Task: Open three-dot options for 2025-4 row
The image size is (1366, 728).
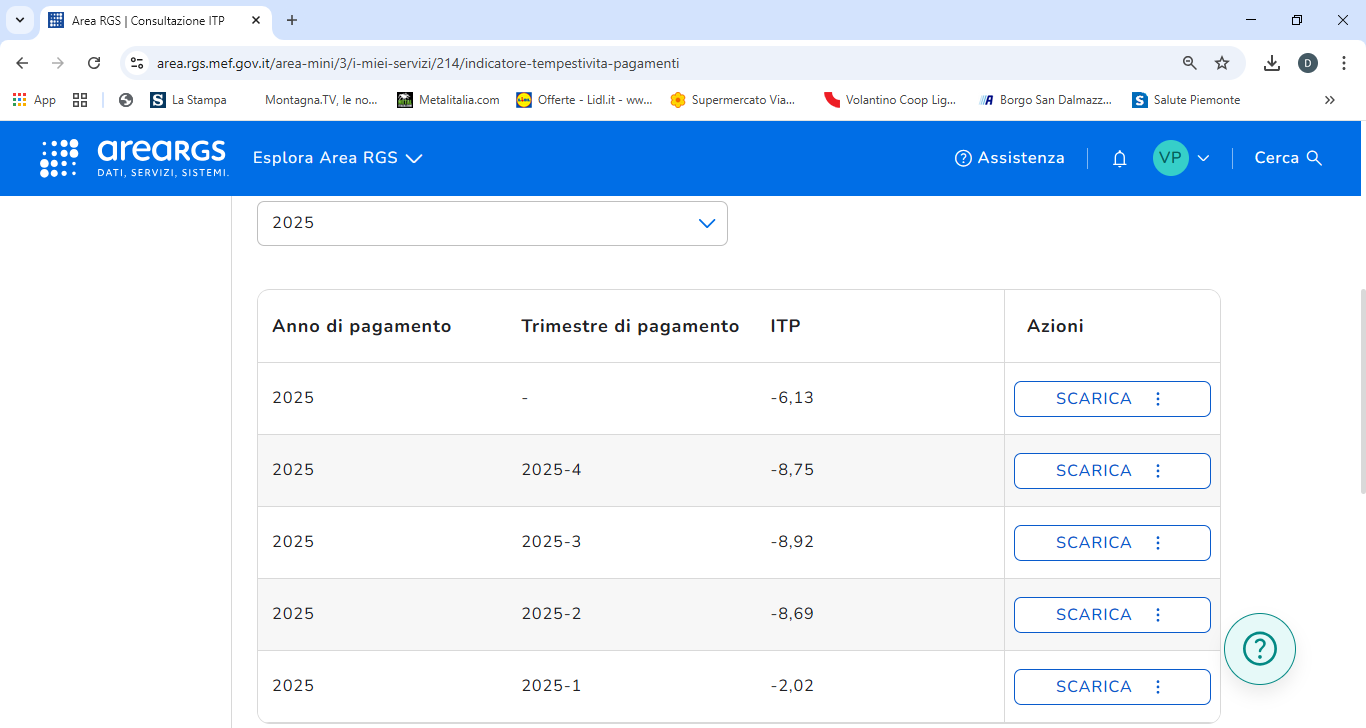Action: (1158, 471)
